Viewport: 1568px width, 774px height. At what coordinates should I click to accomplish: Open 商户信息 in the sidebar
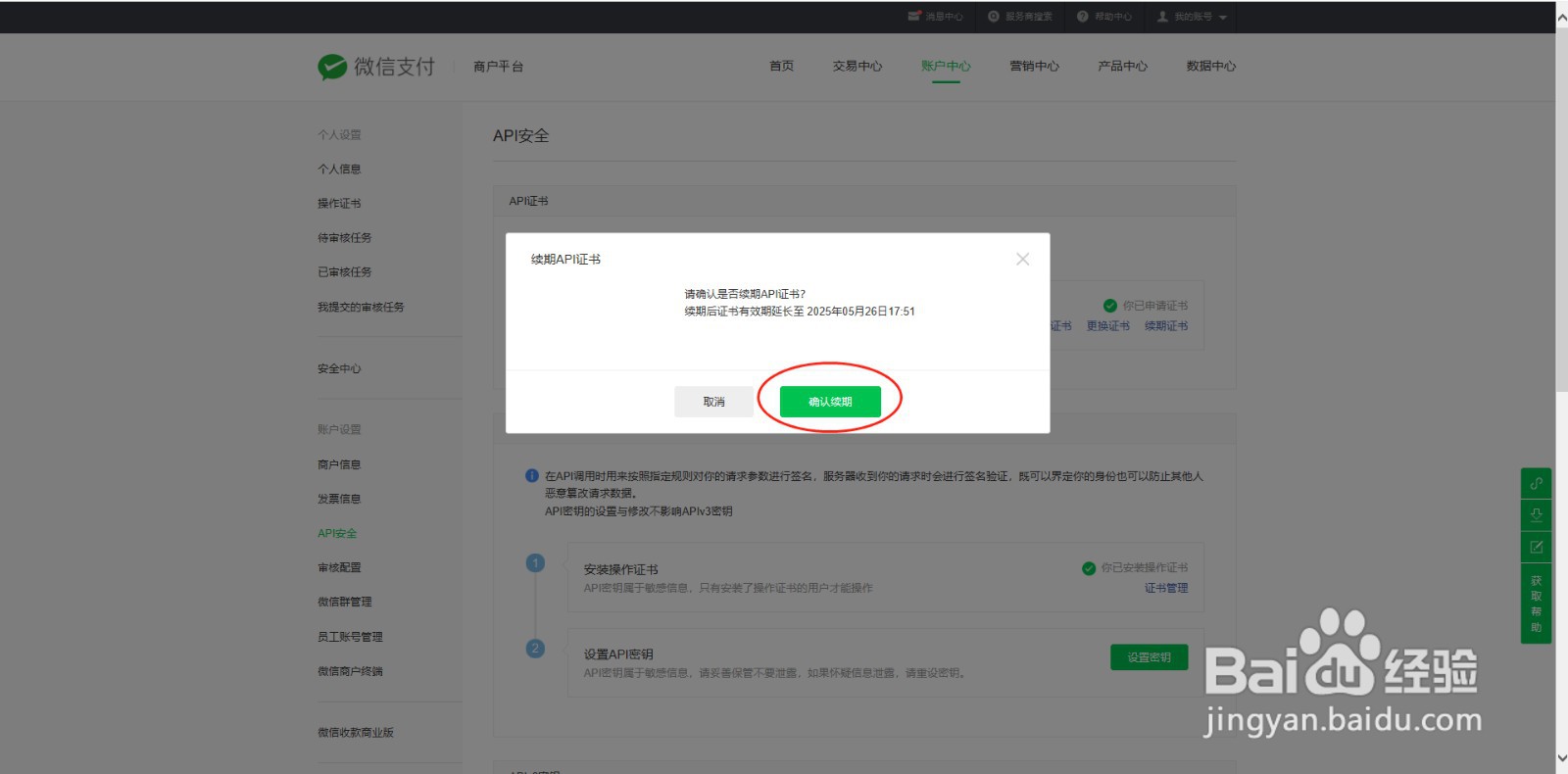tap(339, 464)
